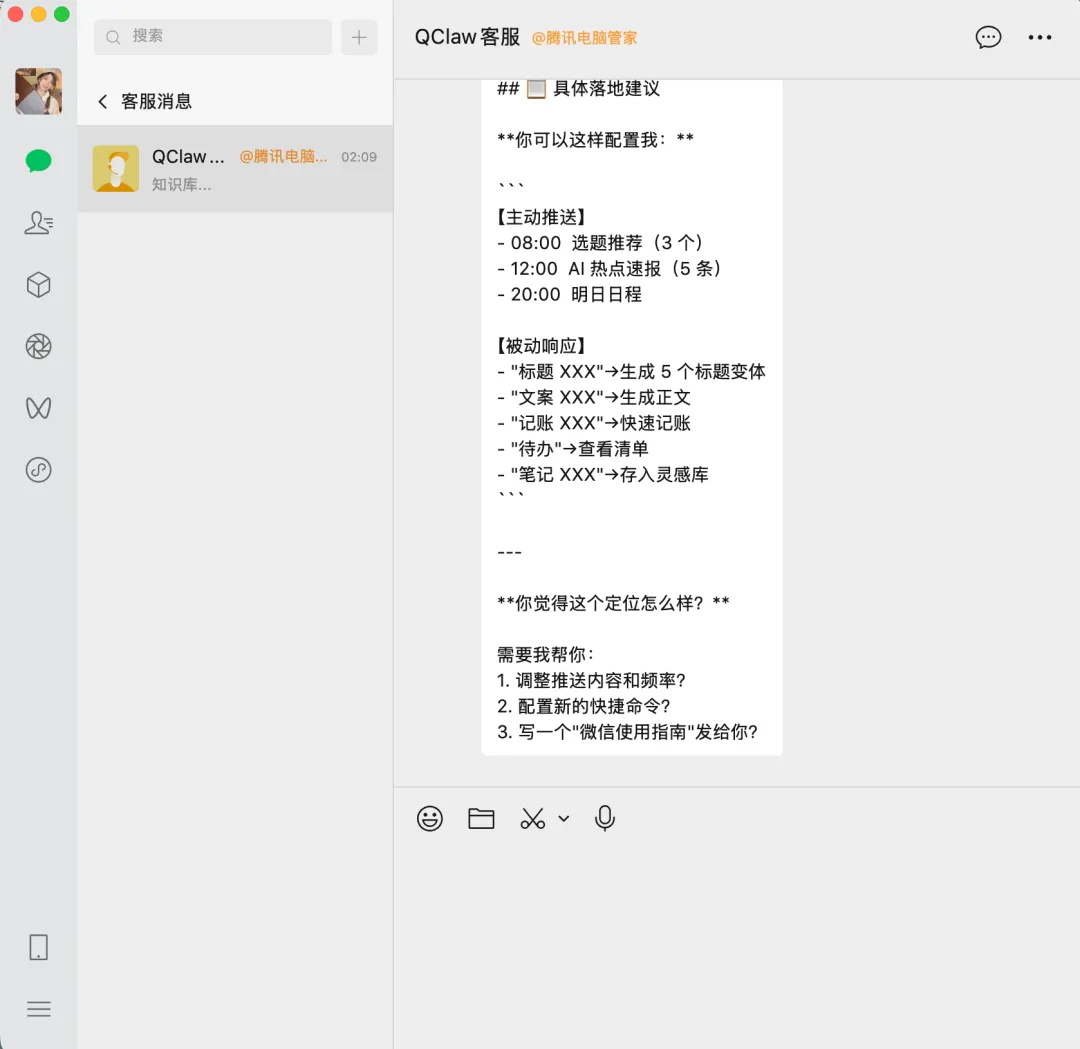Viewport: 1080px width, 1049px height.
Task: Click the green macOS zoom button
Action: click(61, 14)
